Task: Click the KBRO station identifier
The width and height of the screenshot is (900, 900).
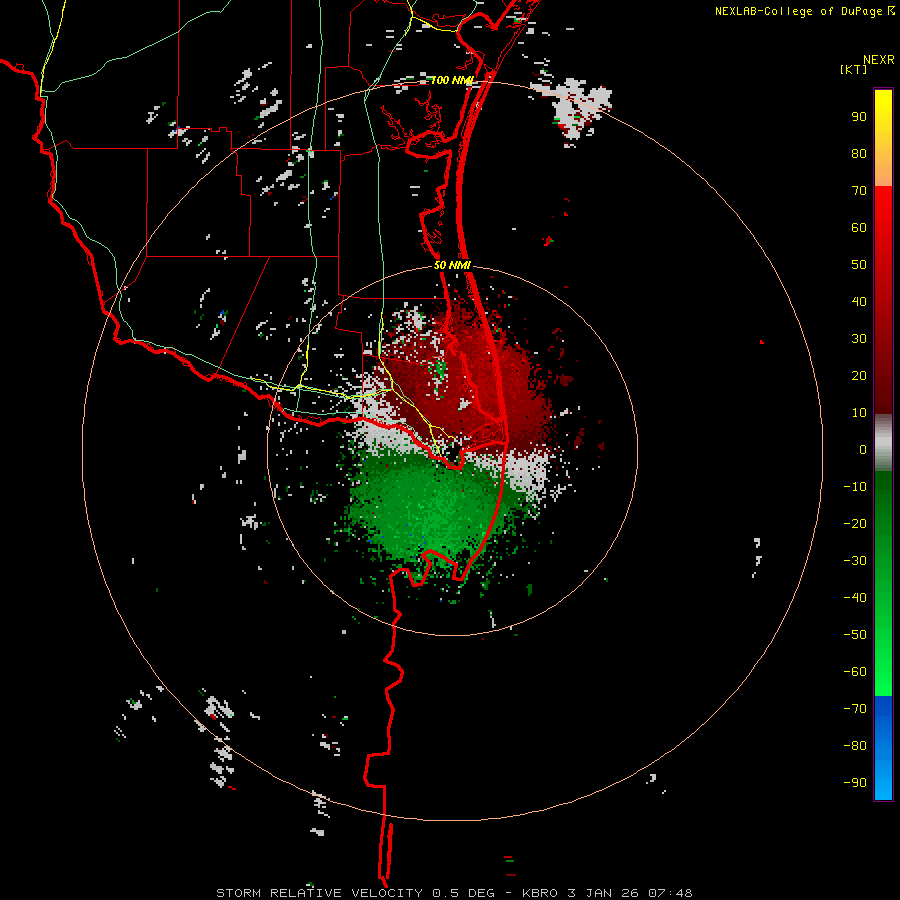Action: click(x=540, y=893)
